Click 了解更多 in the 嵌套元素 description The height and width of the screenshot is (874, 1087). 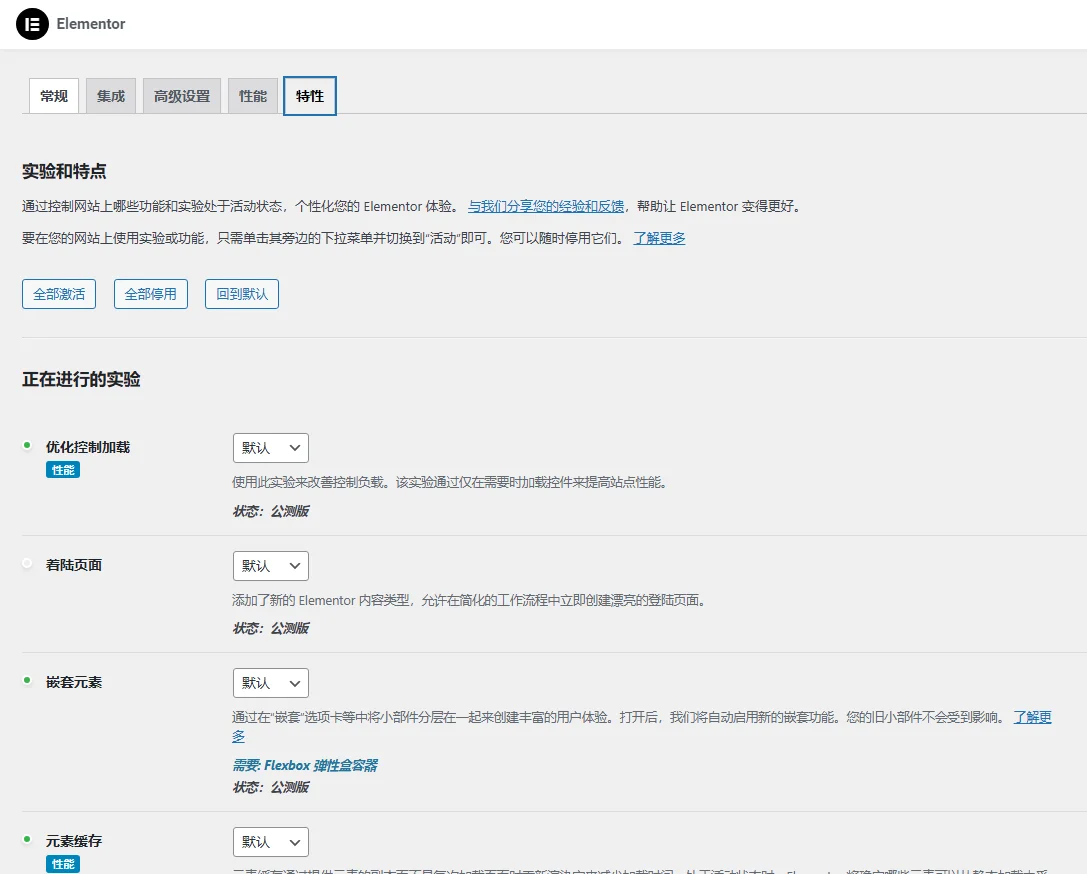click(1031, 716)
